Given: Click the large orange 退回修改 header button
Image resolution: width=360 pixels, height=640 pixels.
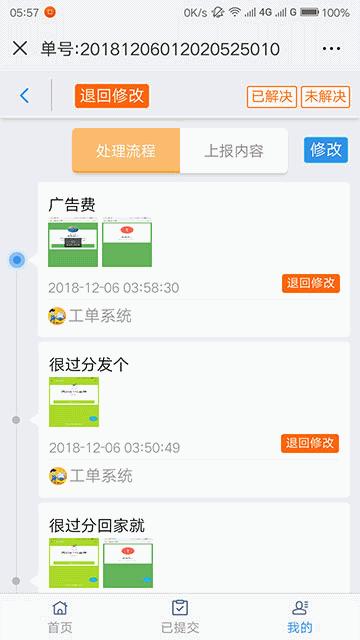Looking at the screenshot, I should click(x=112, y=96).
